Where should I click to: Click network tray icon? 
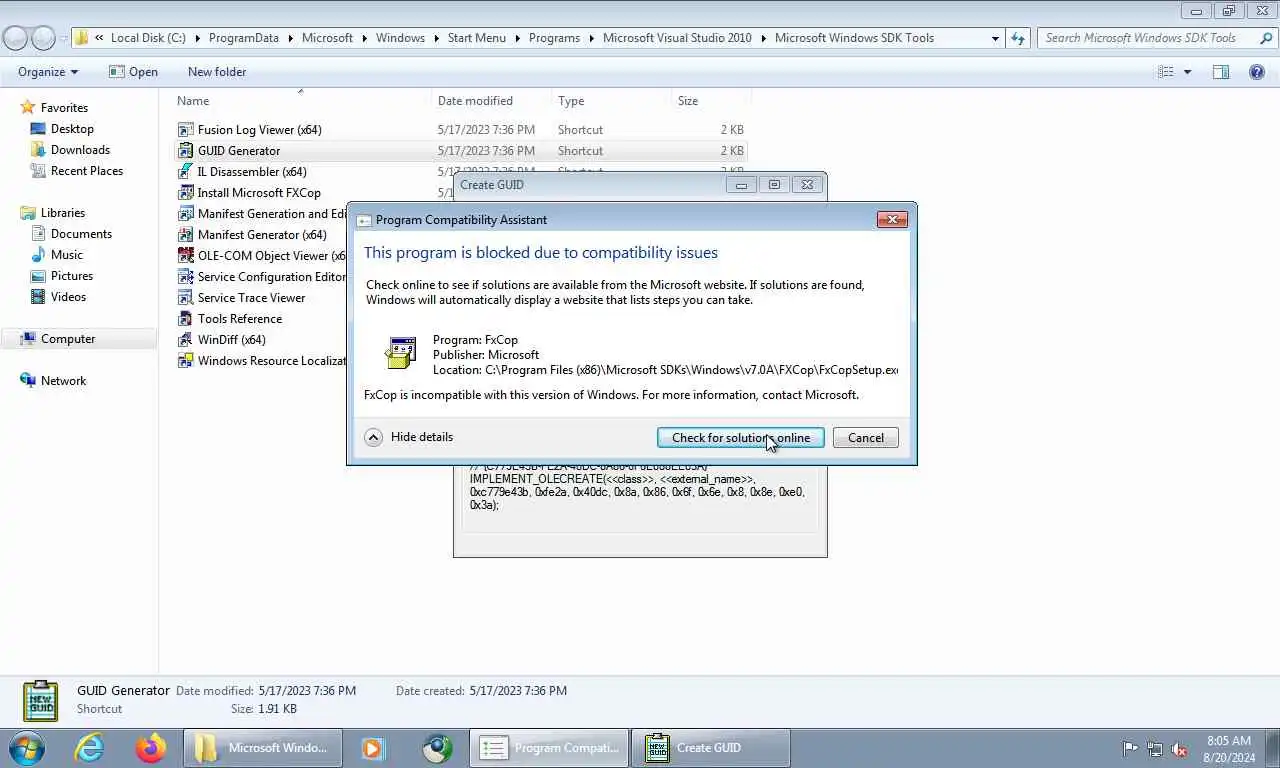[1155, 749]
